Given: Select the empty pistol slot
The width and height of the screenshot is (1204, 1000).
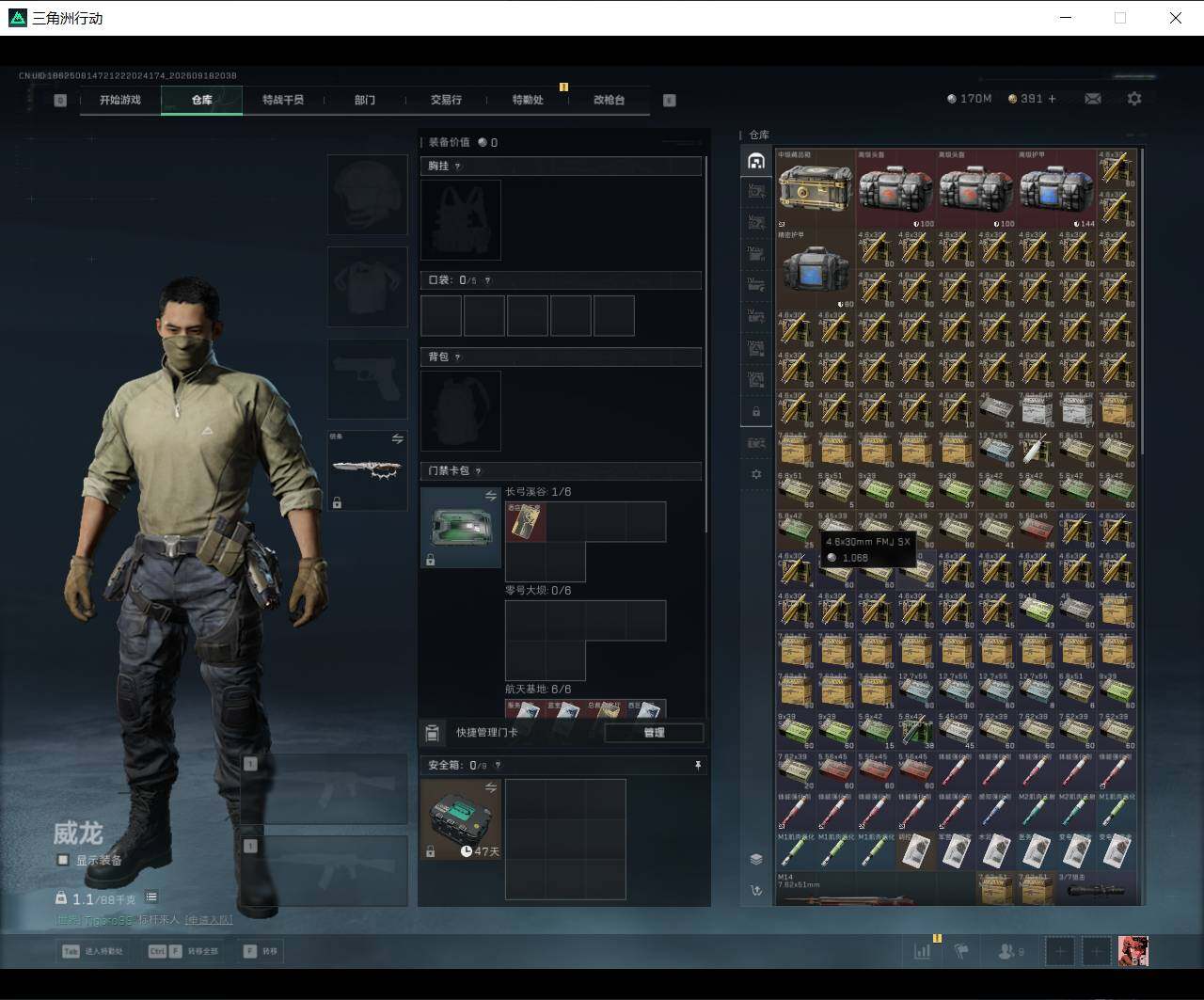Looking at the screenshot, I should (x=367, y=379).
